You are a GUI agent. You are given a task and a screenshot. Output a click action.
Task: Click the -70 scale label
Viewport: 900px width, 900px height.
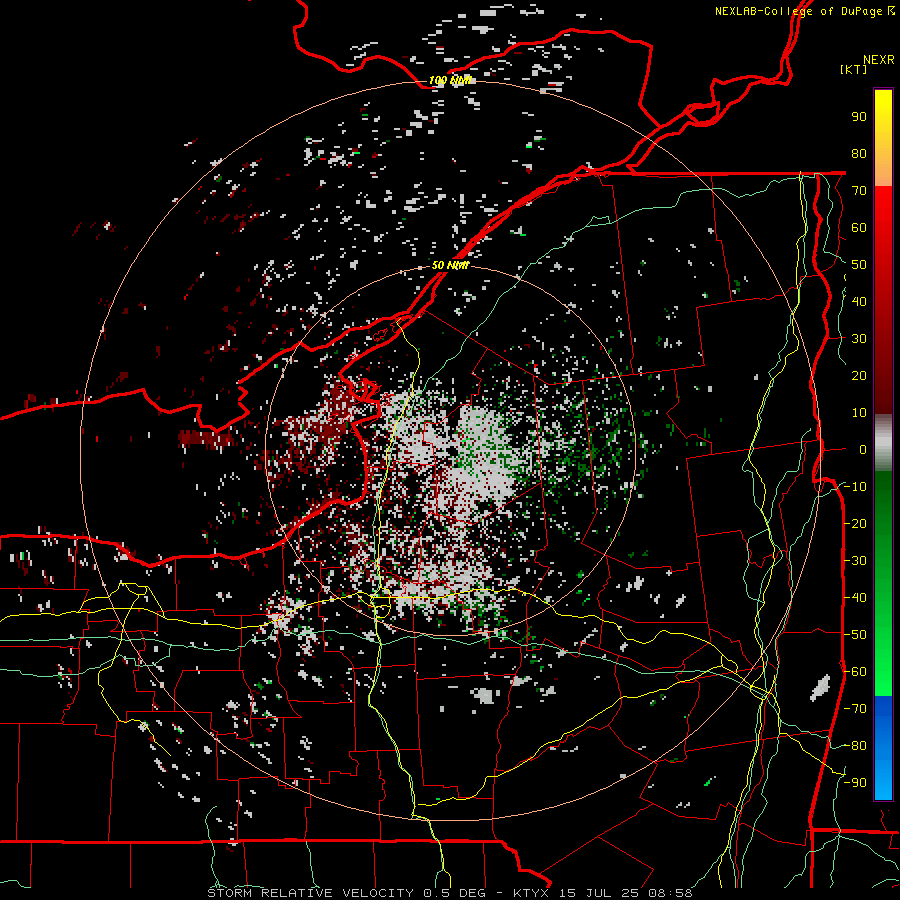pyautogui.click(x=855, y=709)
